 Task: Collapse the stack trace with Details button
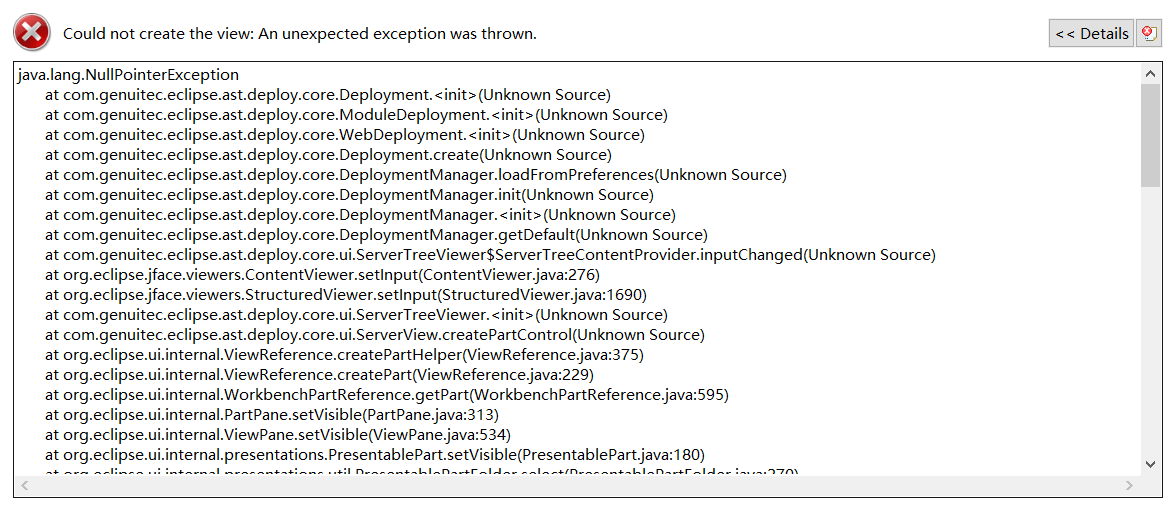point(1091,33)
